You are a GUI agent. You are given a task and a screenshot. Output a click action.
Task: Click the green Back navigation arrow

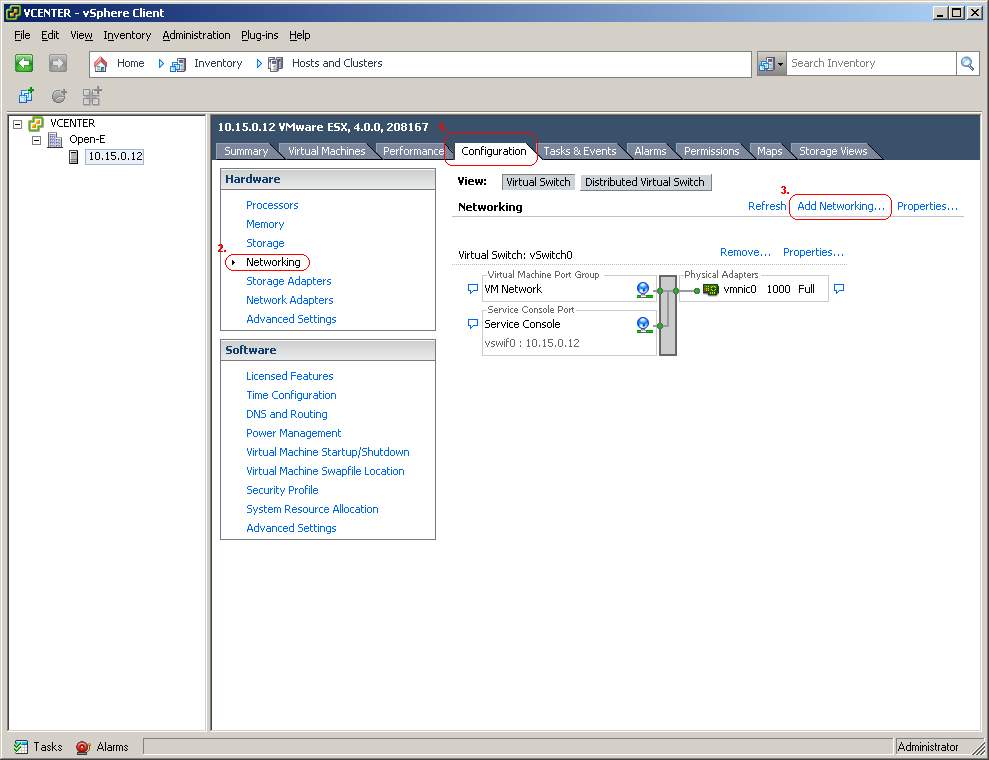[24, 63]
